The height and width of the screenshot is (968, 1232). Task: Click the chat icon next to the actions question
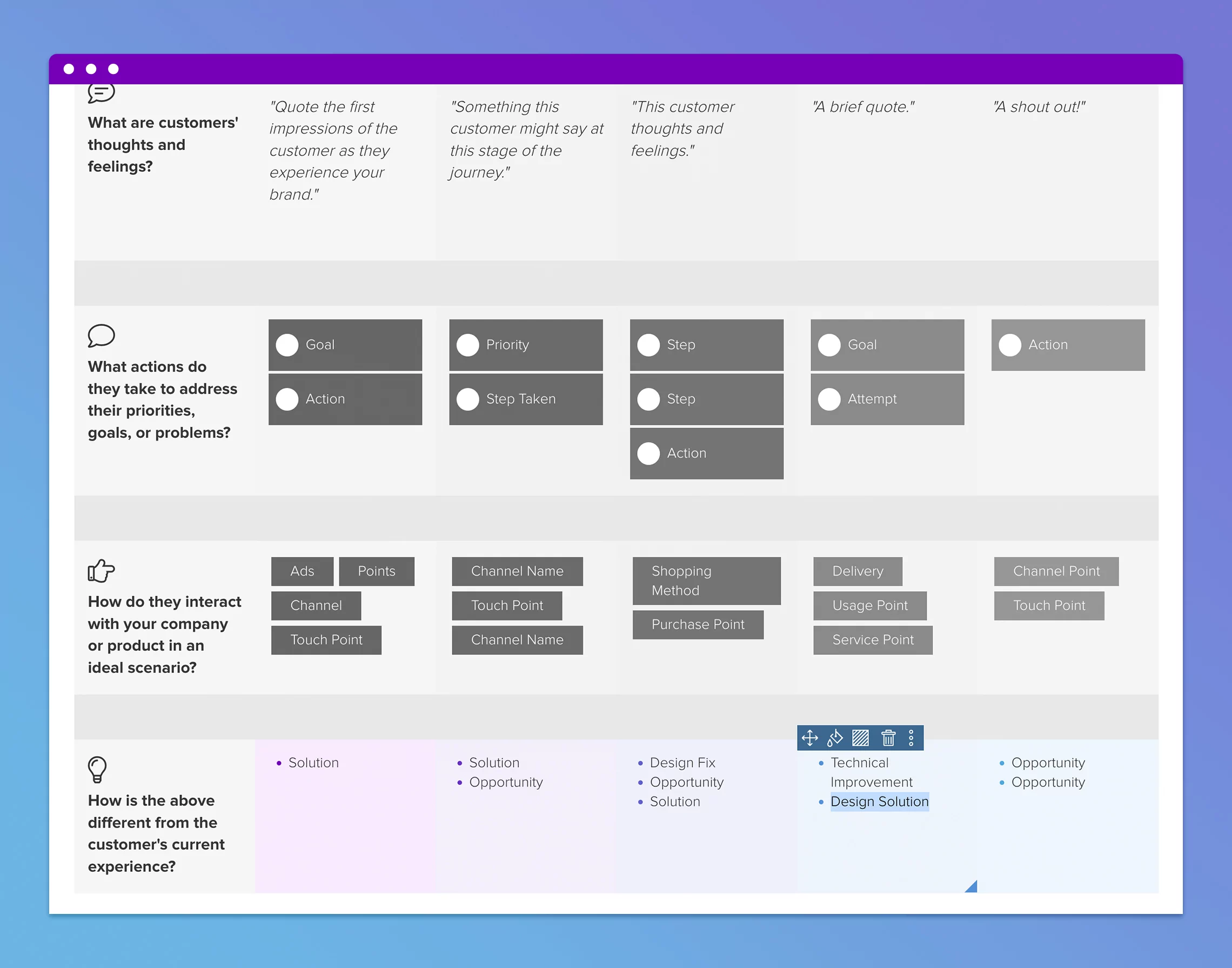point(102,336)
